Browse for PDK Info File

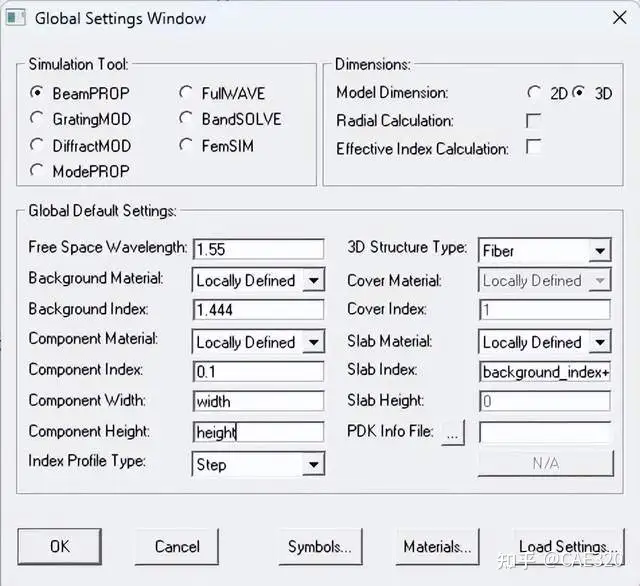coord(453,433)
